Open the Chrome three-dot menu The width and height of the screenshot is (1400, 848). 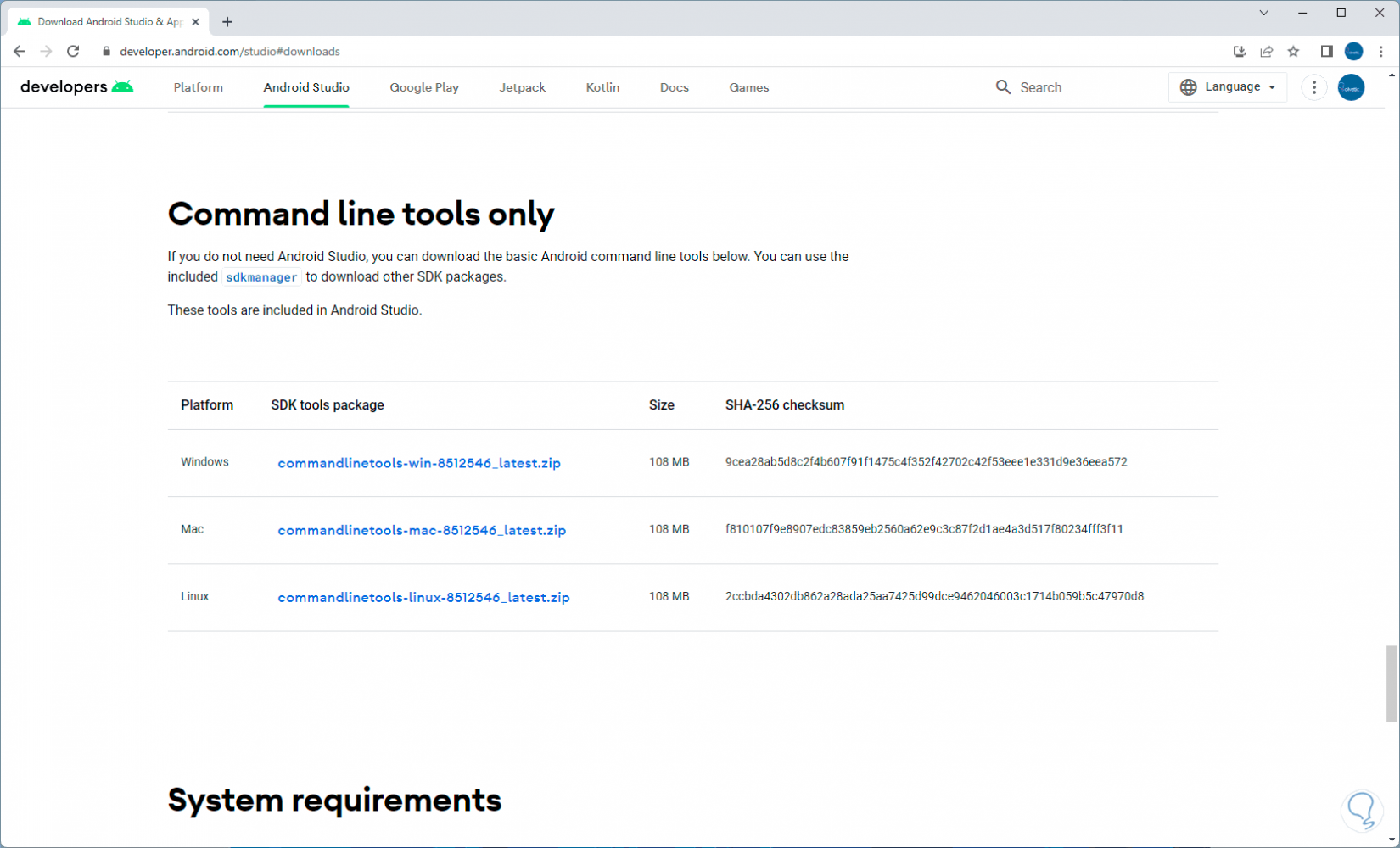1381,52
